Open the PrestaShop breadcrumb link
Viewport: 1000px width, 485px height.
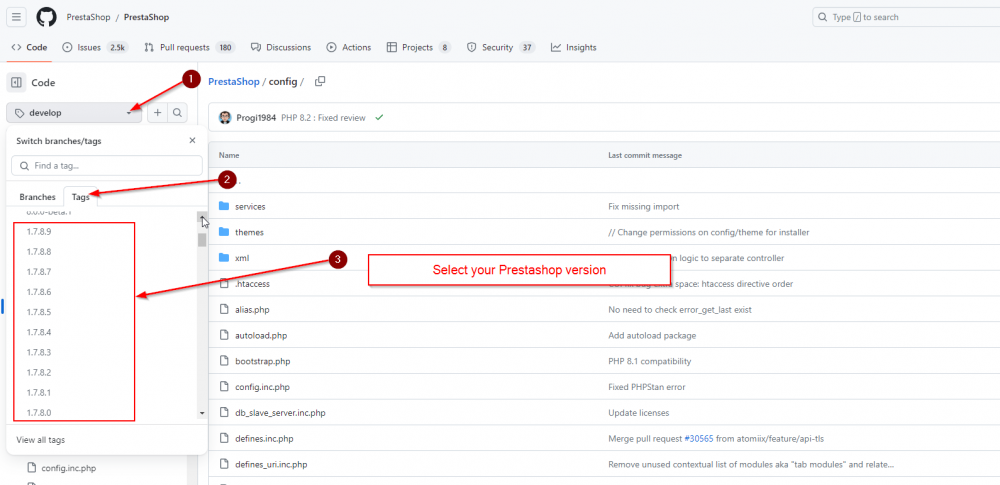click(x=234, y=82)
